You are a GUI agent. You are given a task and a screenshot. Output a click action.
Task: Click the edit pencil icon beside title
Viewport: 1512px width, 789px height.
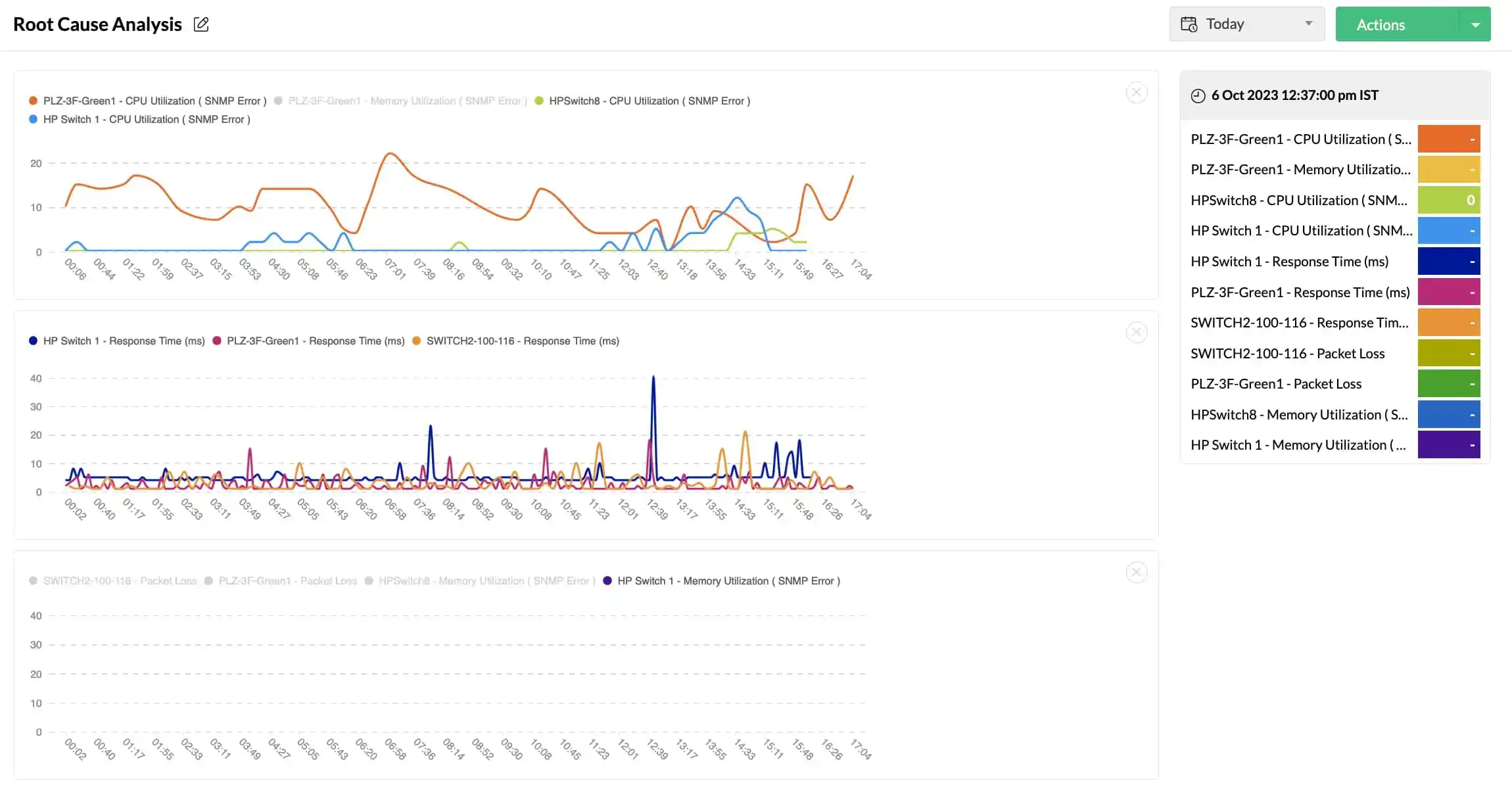pos(201,25)
